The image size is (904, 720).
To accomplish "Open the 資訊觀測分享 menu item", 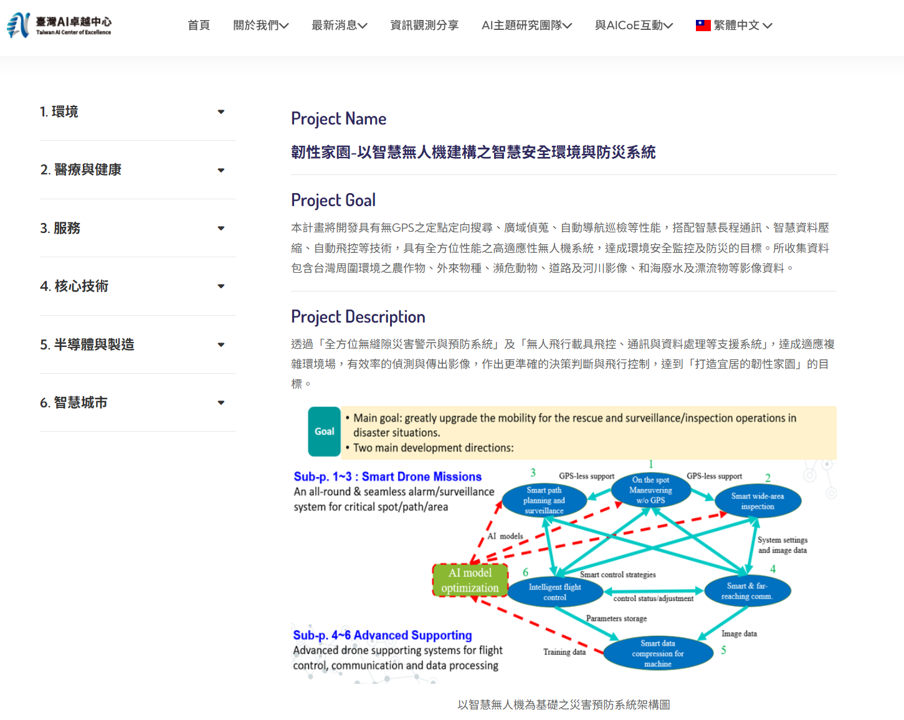I will [x=424, y=25].
